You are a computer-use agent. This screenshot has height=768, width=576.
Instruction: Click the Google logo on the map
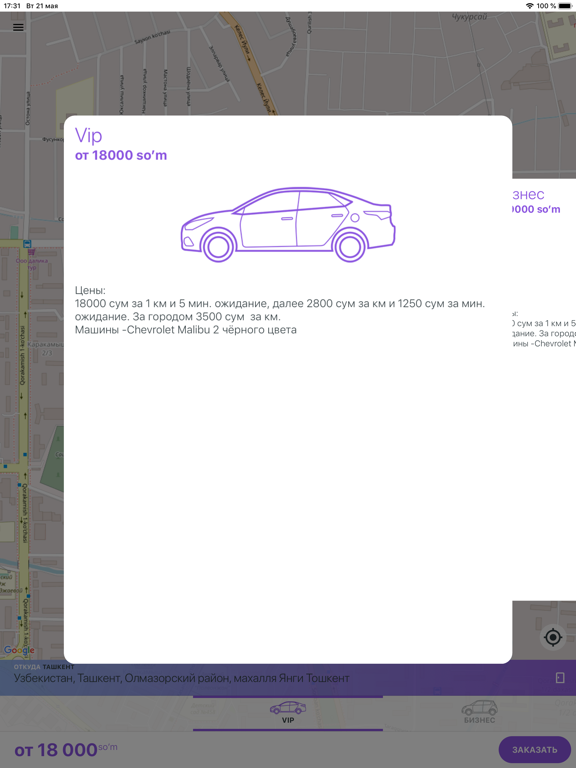click(x=19, y=650)
